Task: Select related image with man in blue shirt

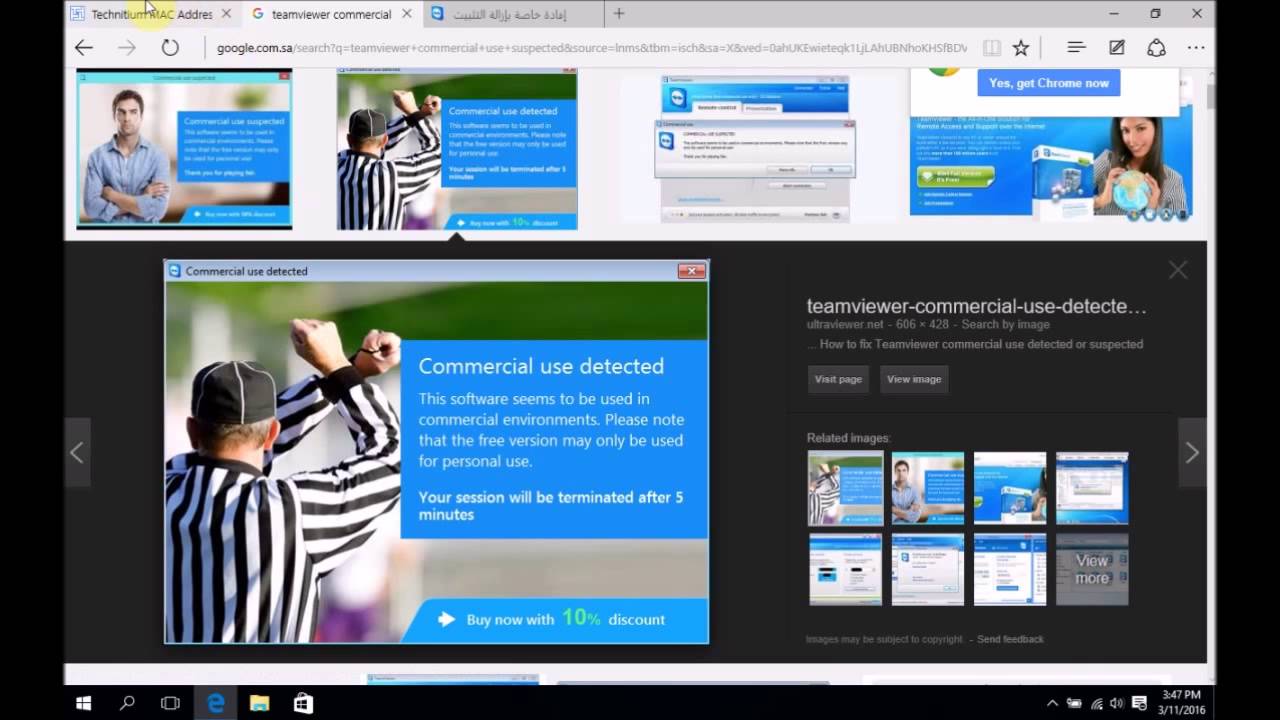Action: click(x=928, y=488)
